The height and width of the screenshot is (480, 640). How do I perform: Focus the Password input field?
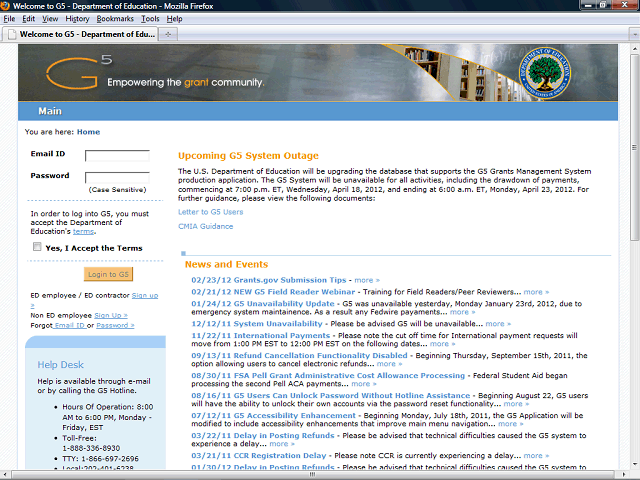tap(117, 178)
